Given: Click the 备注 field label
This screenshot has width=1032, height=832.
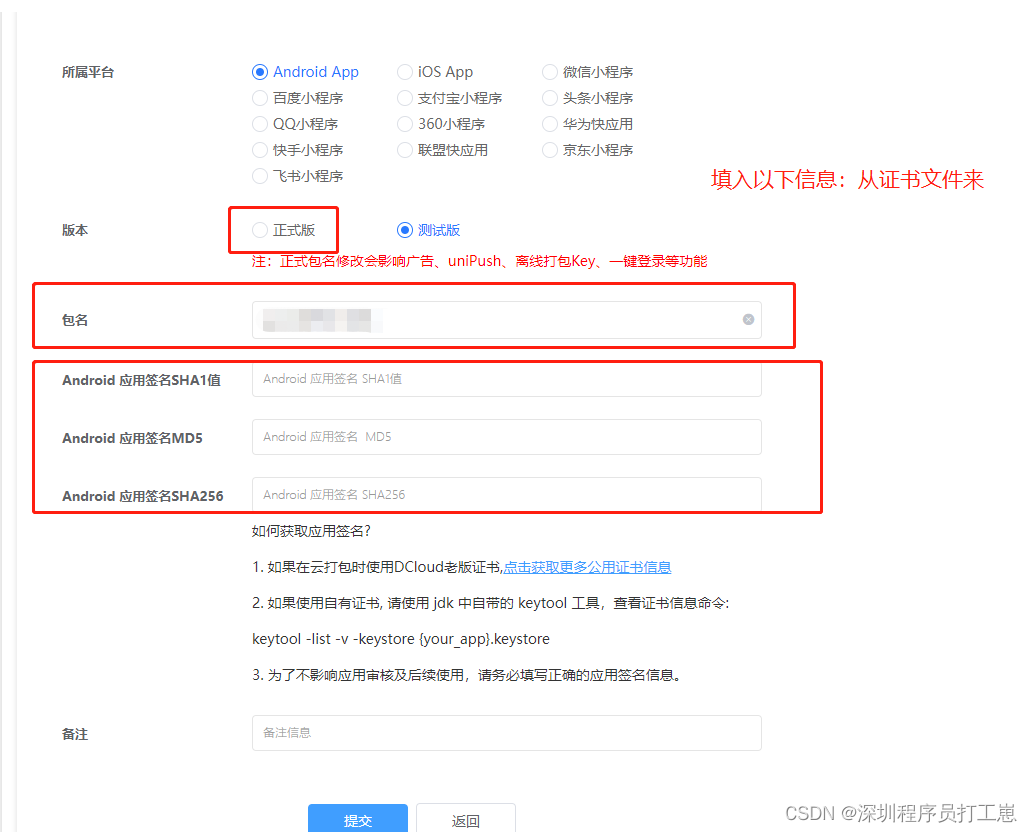Looking at the screenshot, I should pyautogui.click(x=75, y=734).
